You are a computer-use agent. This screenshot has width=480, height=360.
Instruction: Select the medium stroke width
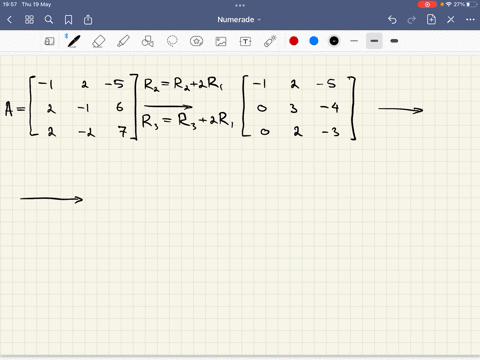coord(374,41)
